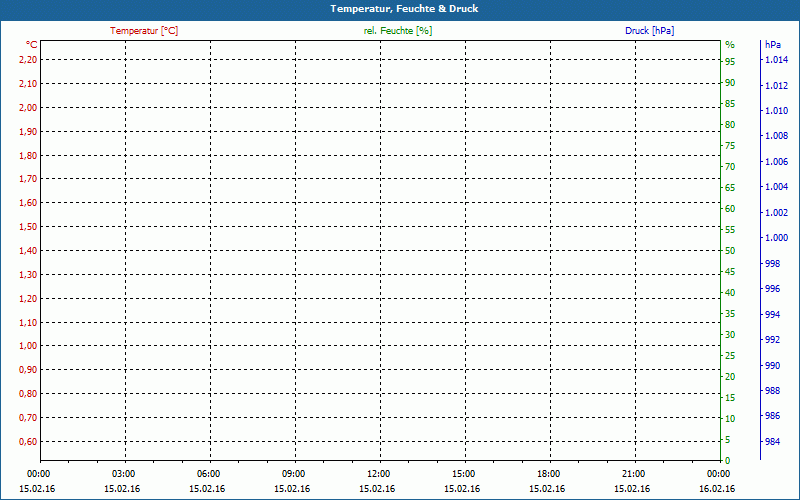The height and width of the screenshot is (500, 800).
Task: Click the blue "998" pressure axis value
Action: click(x=772, y=264)
